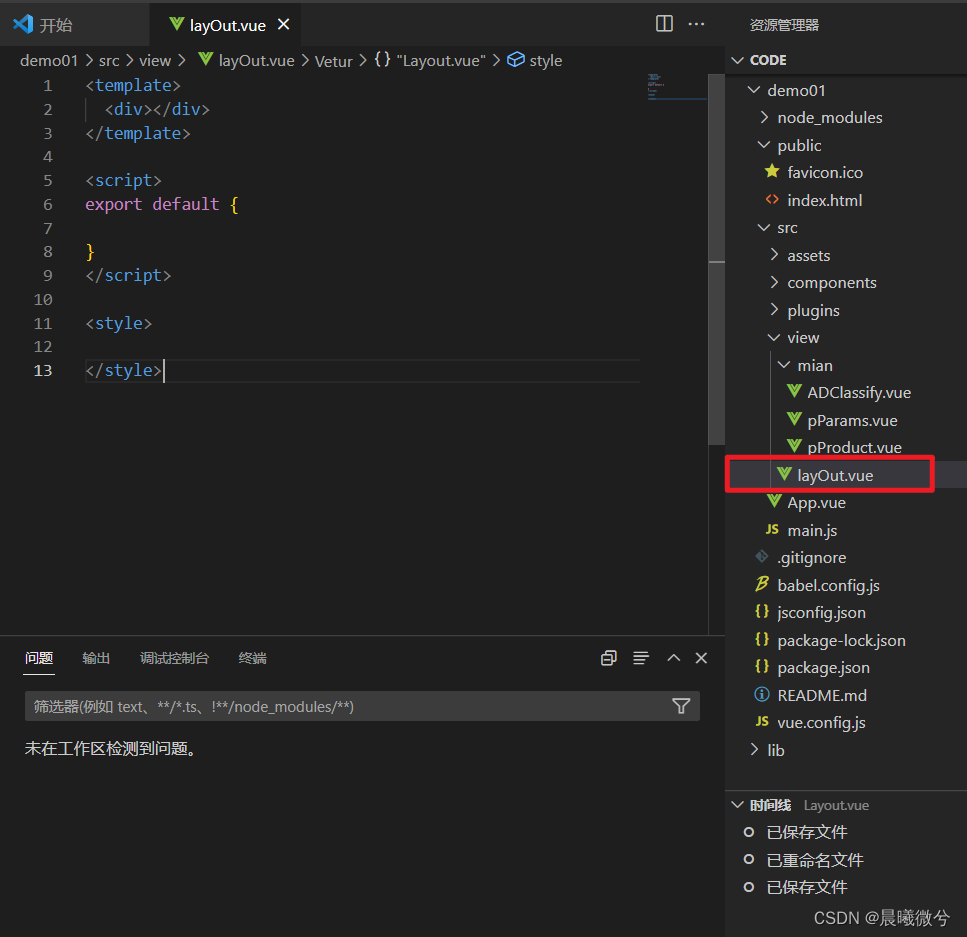Click the problems filter input field
The image size is (967, 937).
[x=362, y=706]
